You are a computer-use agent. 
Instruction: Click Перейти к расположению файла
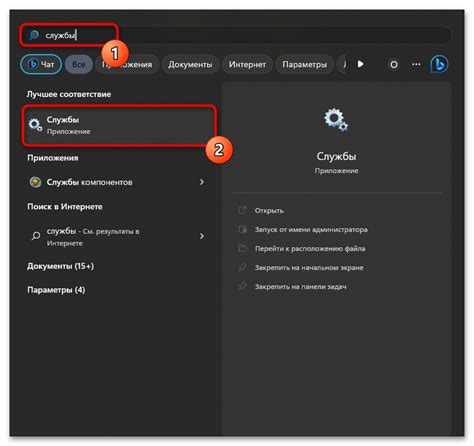[x=310, y=249]
